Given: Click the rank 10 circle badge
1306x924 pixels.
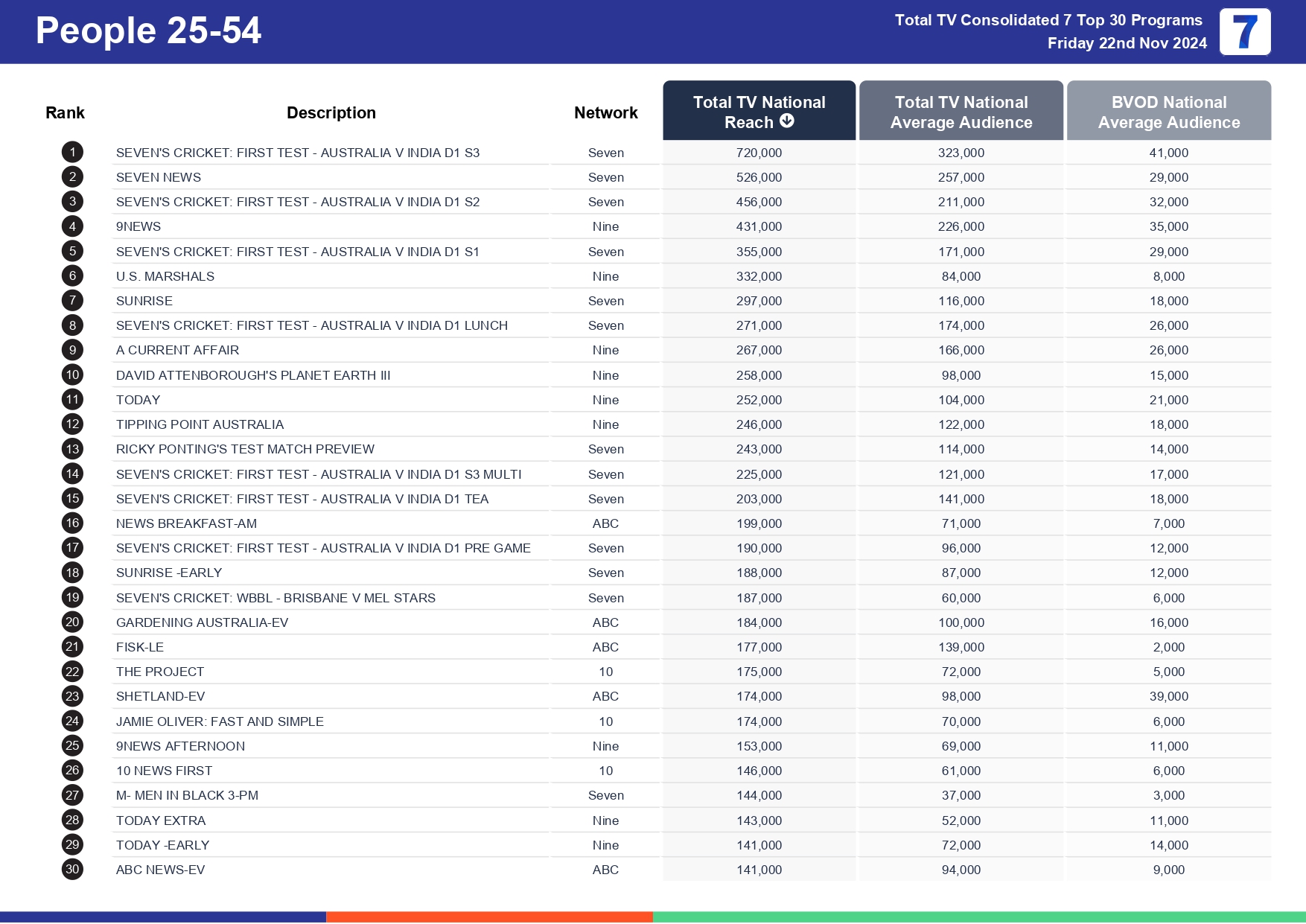Looking at the screenshot, I should (71, 375).
